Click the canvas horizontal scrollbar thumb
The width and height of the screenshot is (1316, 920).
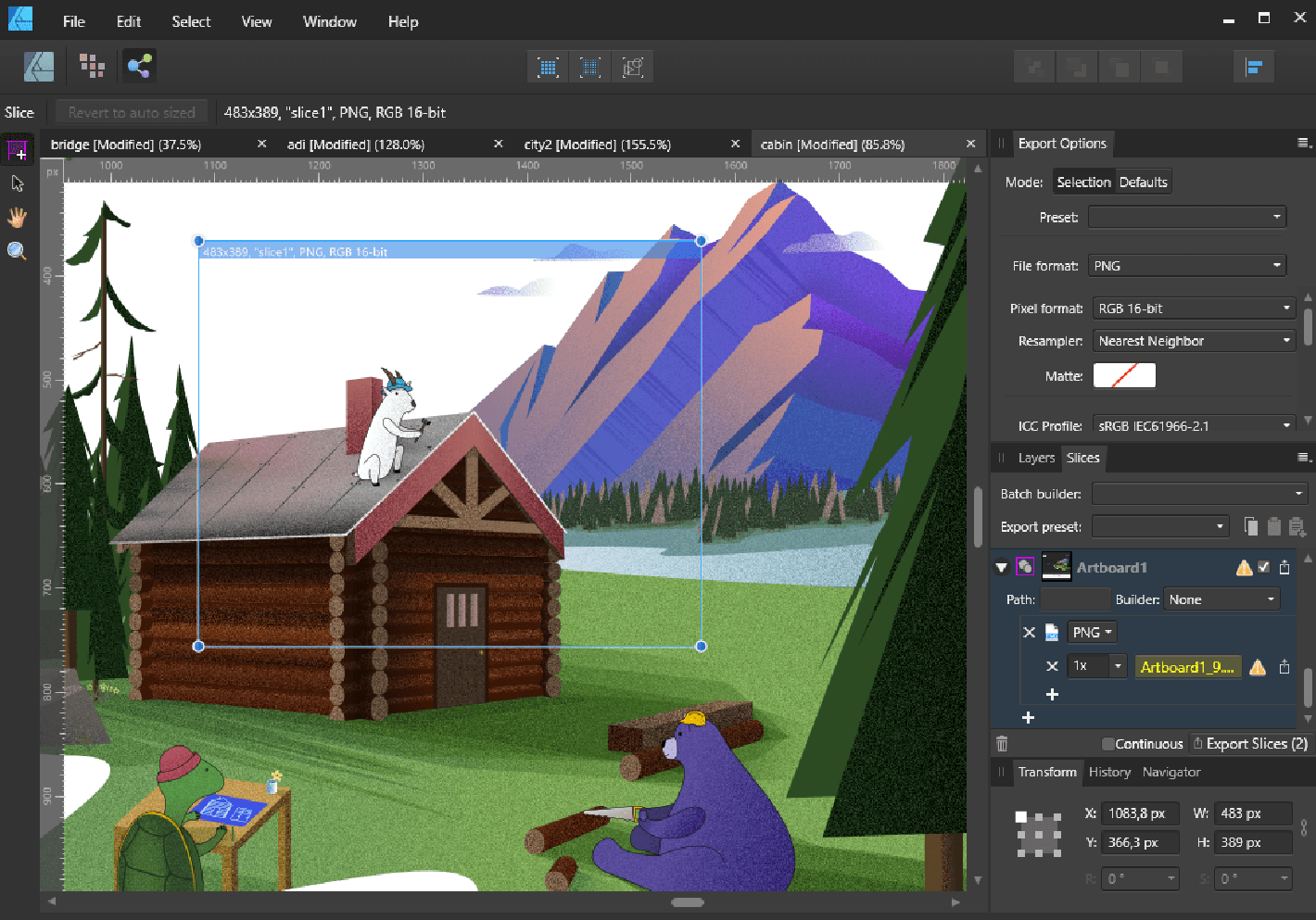click(688, 901)
